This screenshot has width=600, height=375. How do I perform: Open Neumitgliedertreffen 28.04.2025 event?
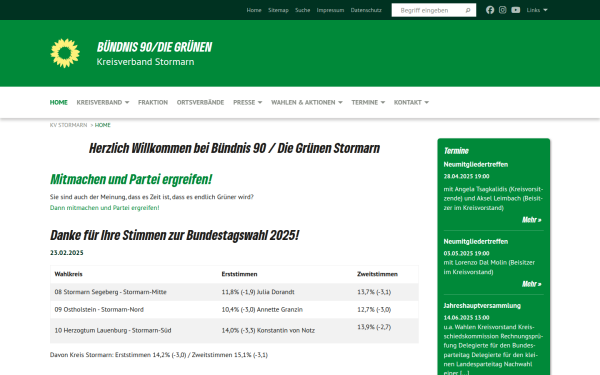pos(476,165)
